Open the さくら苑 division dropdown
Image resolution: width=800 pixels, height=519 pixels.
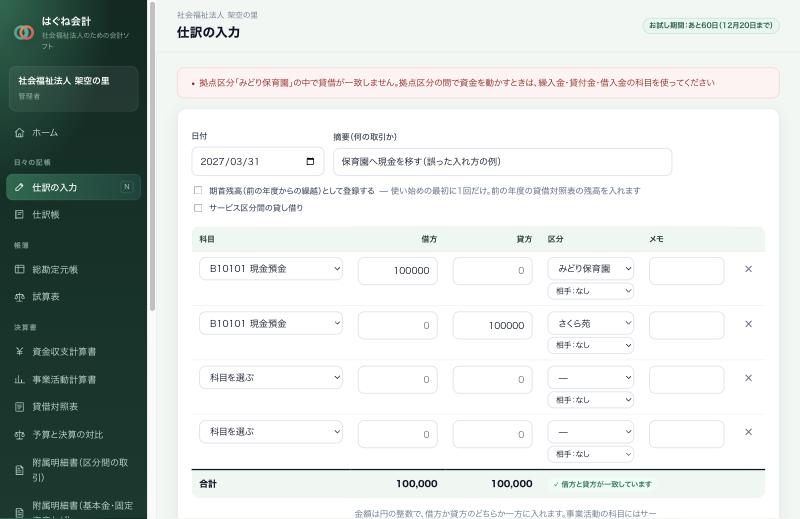pos(591,323)
